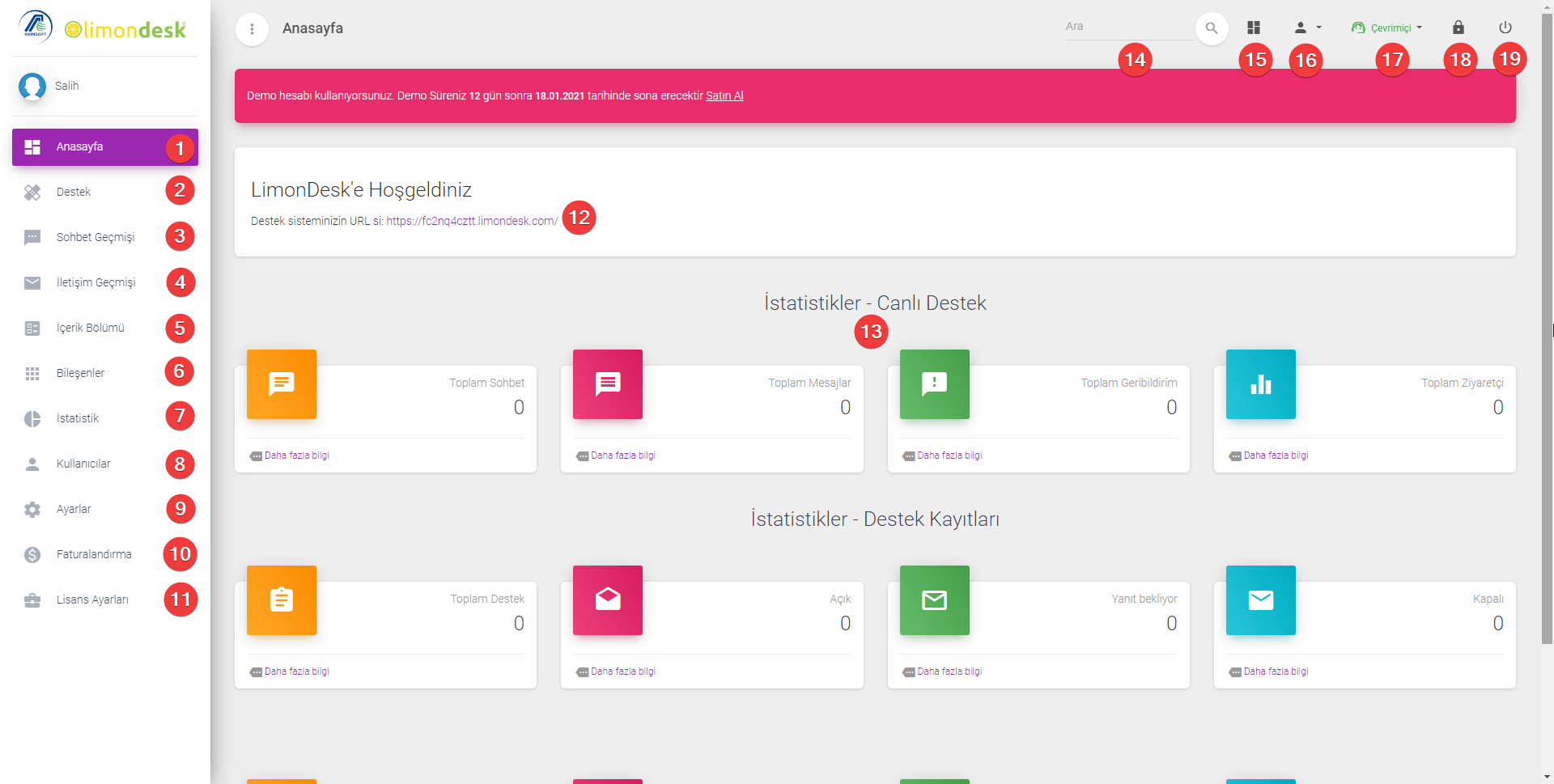Click the İletişim Geçmişi envelope icon
This screenshot has height=784, width=1554.
[32, 283]
